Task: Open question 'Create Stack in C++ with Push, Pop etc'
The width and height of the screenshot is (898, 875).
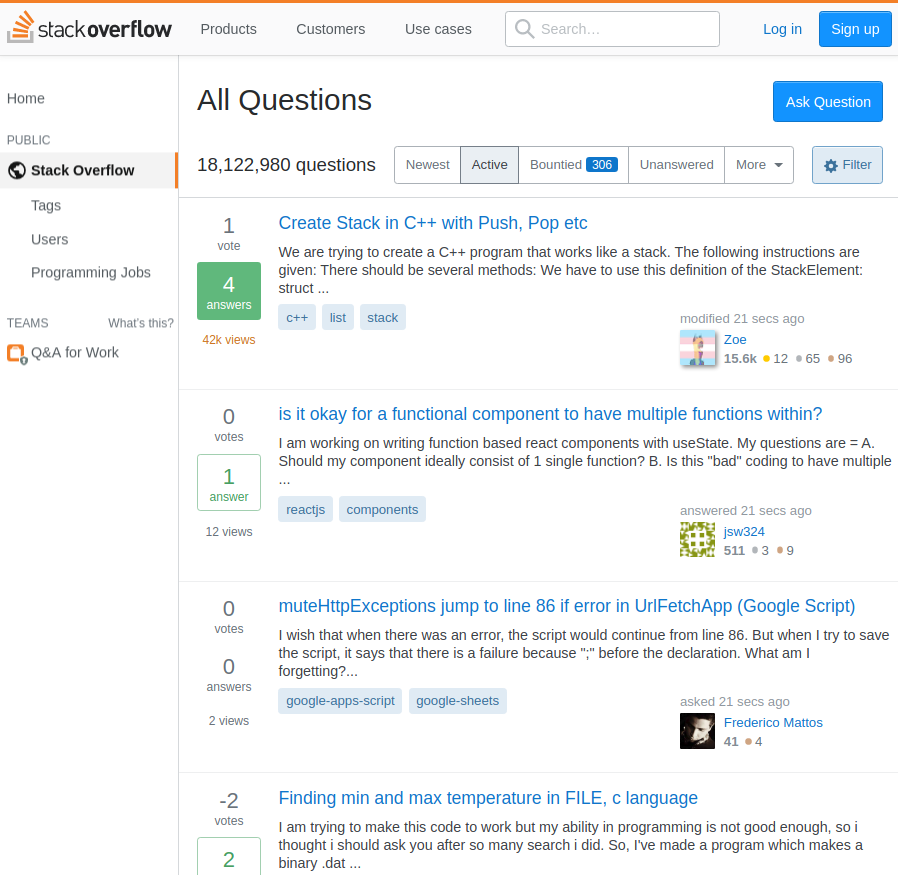Action: coord(433,223)
